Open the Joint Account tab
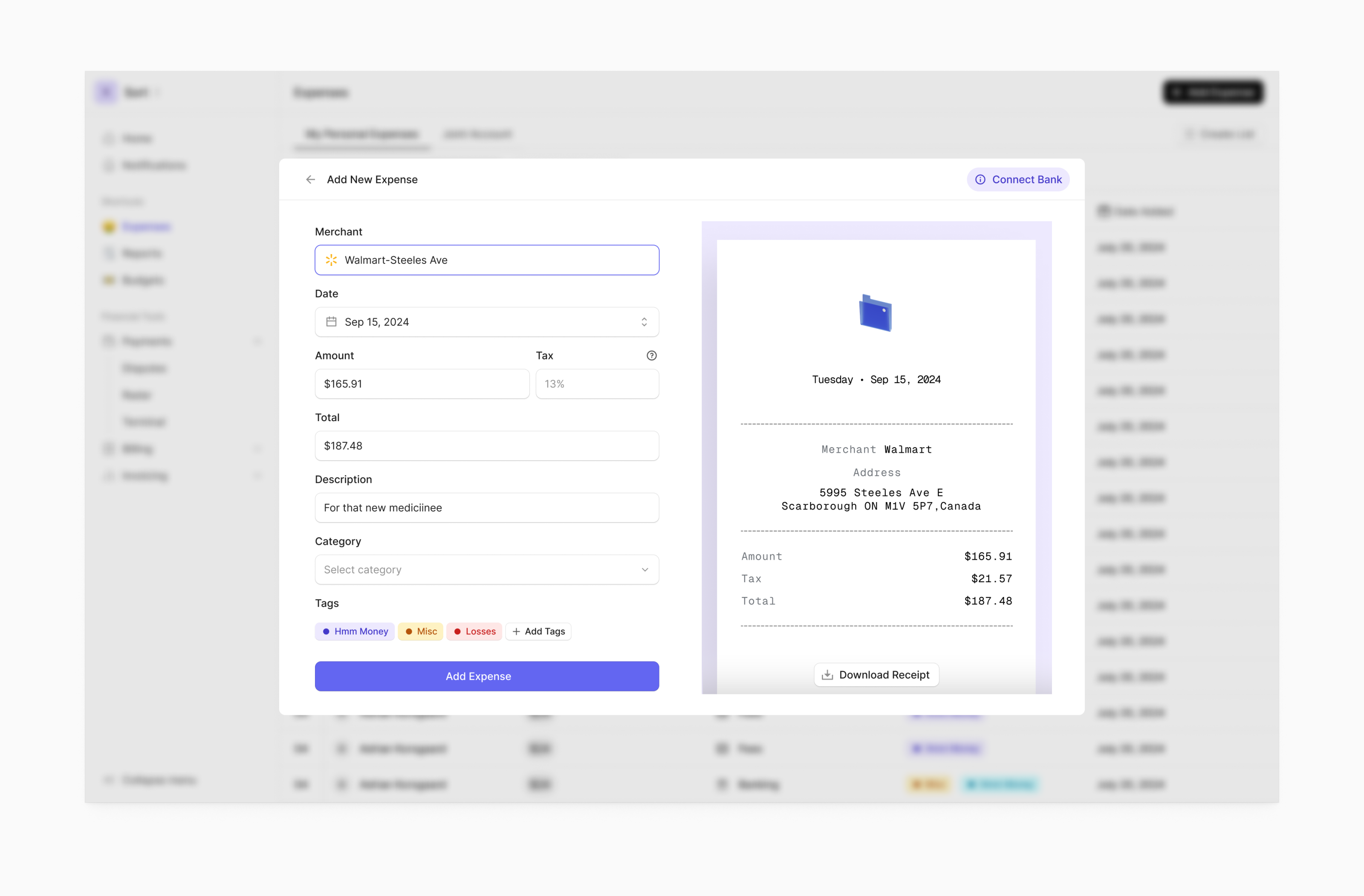The width and height of the screenshot is (1364, 896). click(x=477, y=134)
